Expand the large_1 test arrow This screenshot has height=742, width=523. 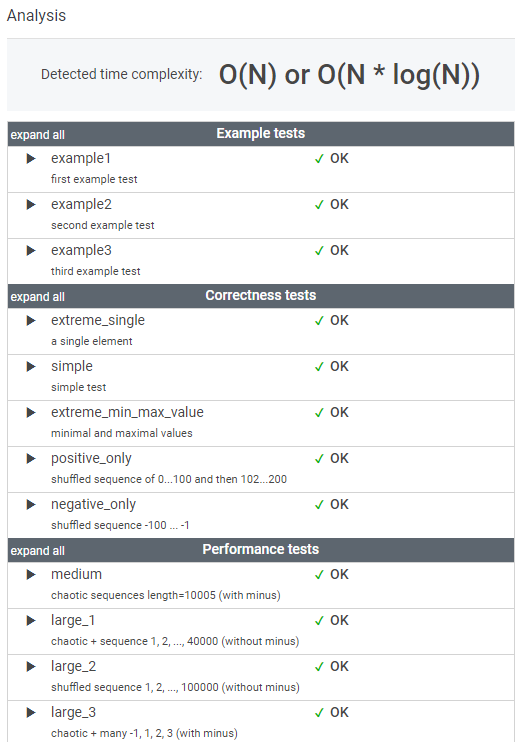(31, 620)
